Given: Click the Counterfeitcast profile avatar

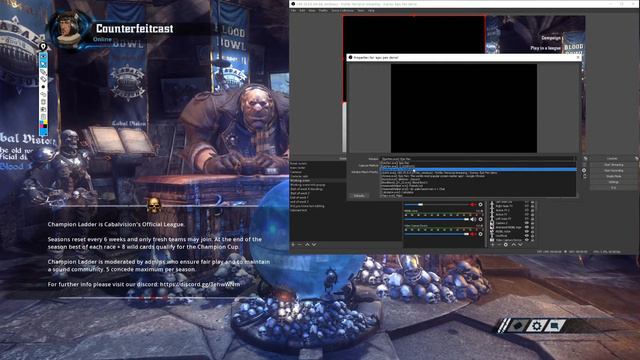Looking at the screenshot, I should click(69, 29).
